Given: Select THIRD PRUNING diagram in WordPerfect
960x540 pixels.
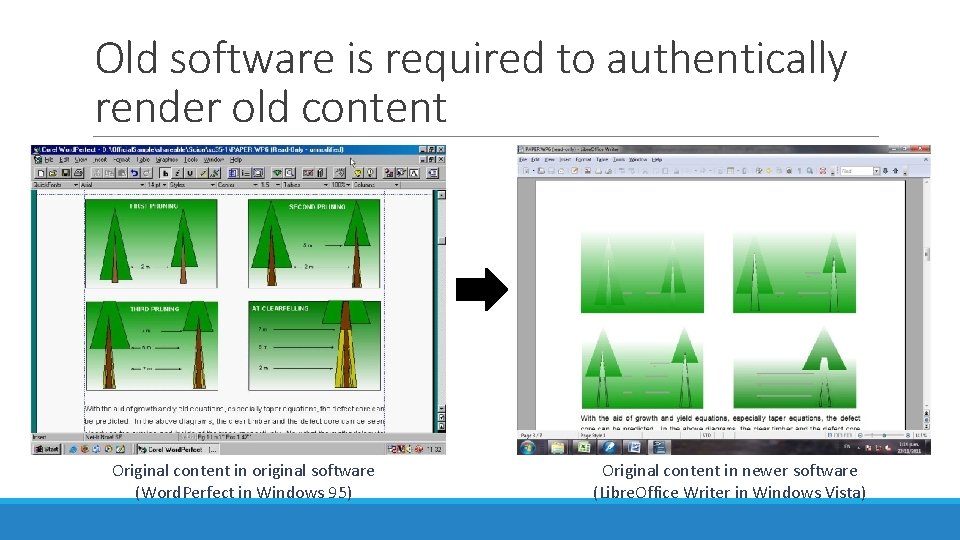Looking at the screenshot, I should point(152,345).
